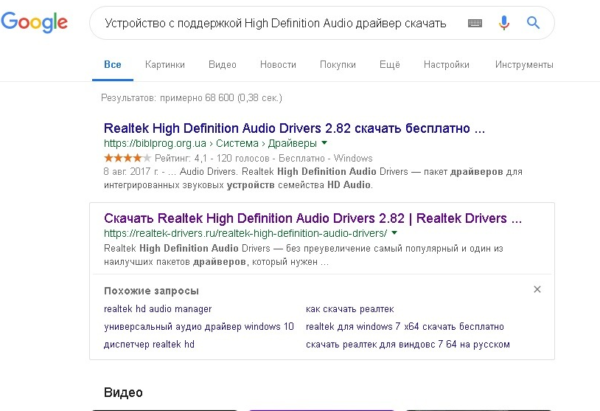Click inside the search query field
The image size is (600, 411).
(276, 23)
